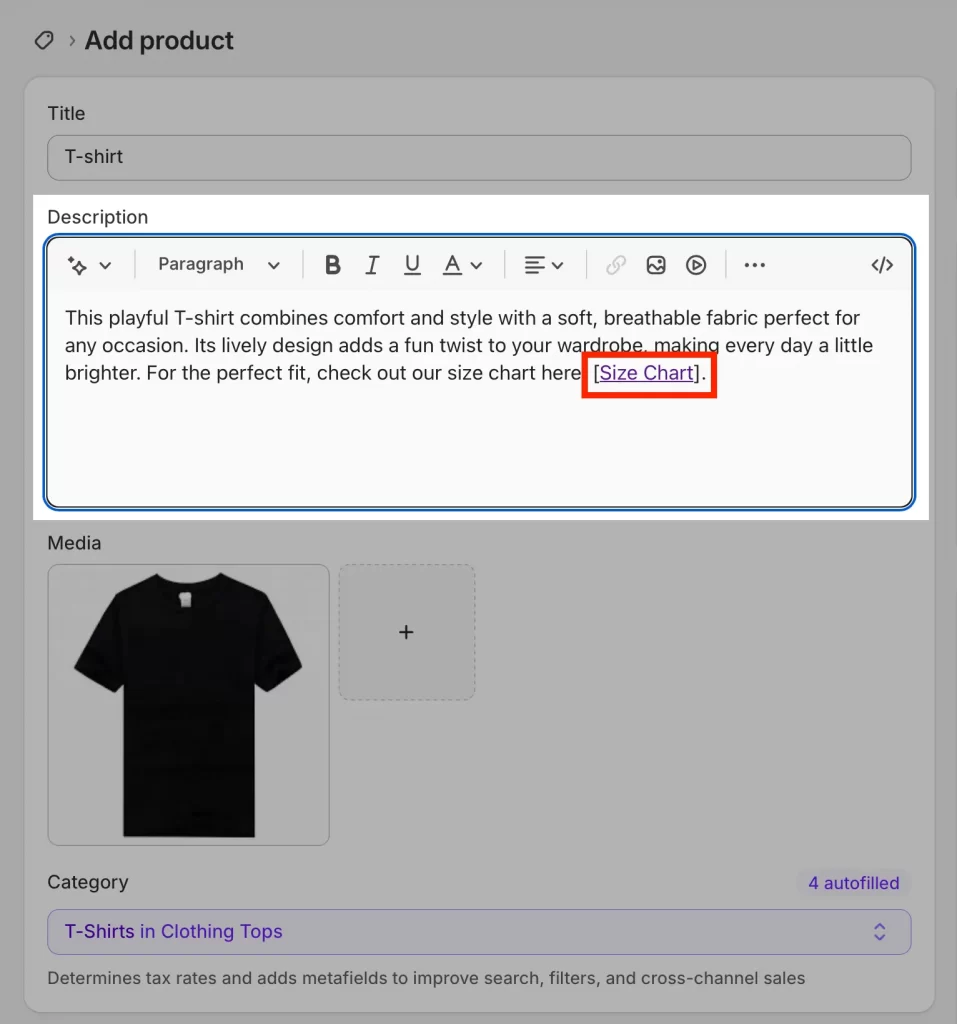Click the Category label
Image resolution: width=957 pixels, height=1024 pixels.
(88, 882)
